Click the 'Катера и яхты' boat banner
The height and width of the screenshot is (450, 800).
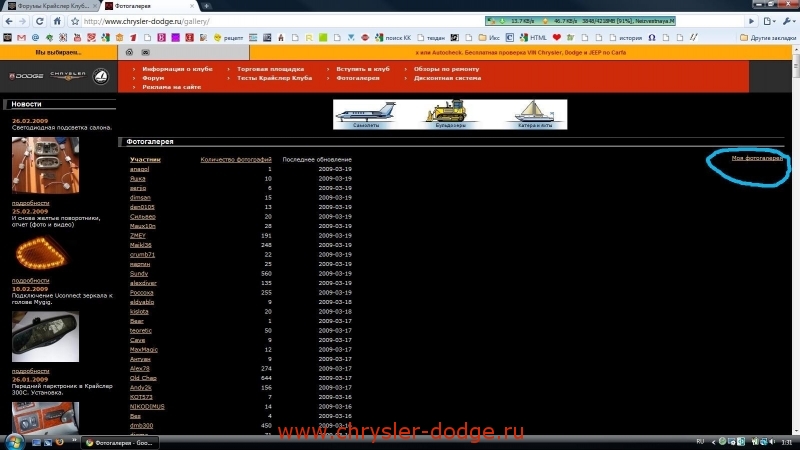coord(535,114)
